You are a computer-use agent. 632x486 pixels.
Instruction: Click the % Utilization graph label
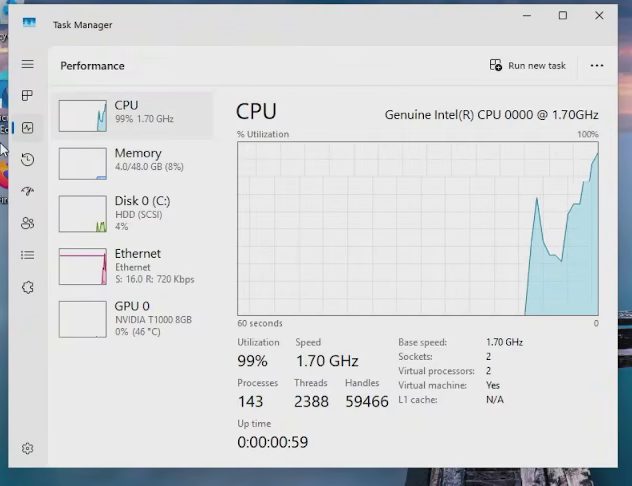(x=263, y=134)
